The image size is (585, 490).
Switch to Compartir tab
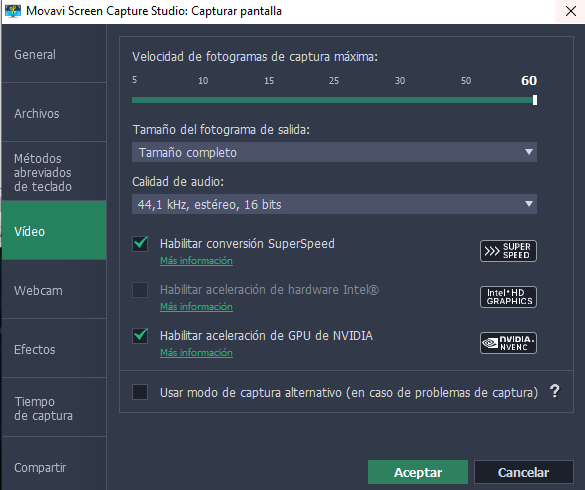click(54, 464)
